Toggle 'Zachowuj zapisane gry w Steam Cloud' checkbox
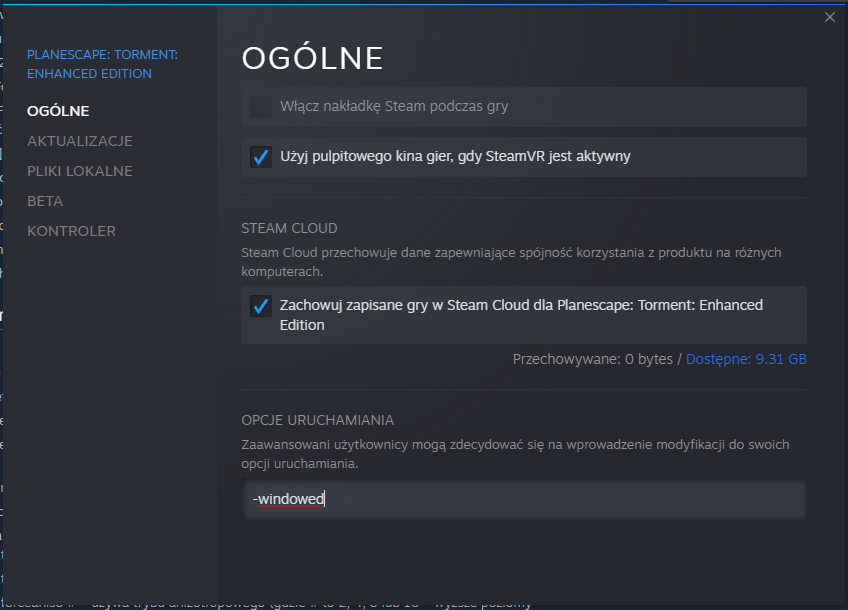The image size is (848, 610). click(x=261, y=306)
